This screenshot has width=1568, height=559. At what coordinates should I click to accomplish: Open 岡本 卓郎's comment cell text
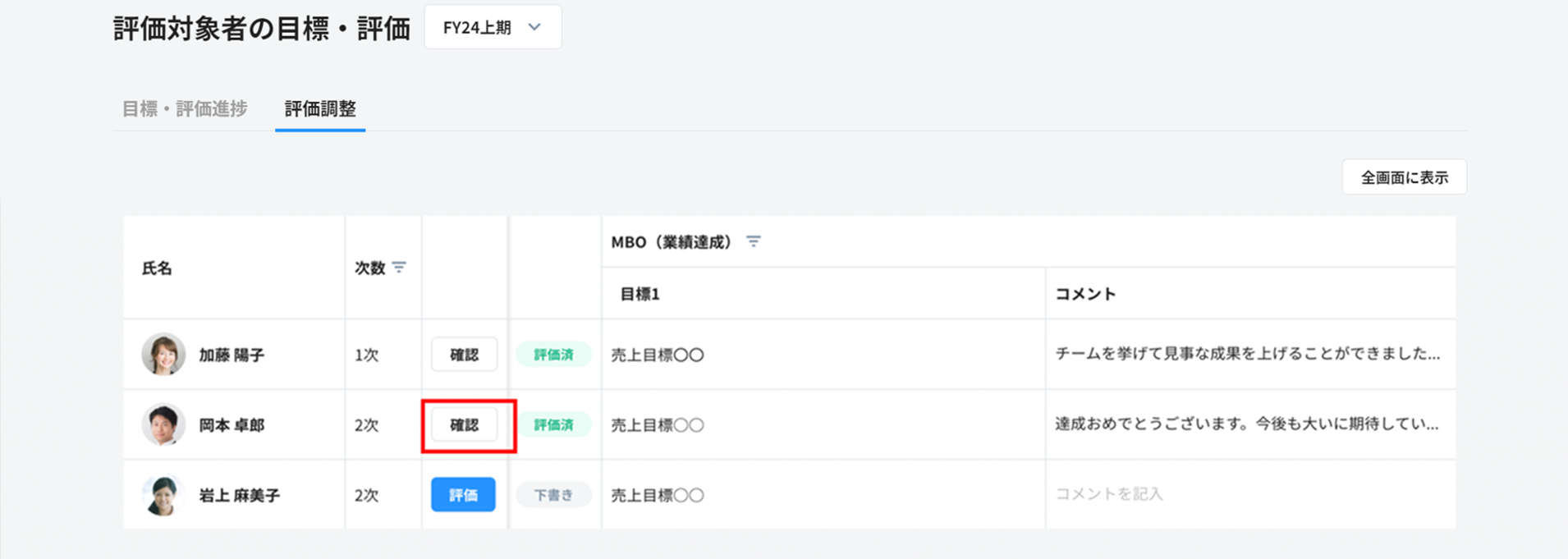(1246, 424)
